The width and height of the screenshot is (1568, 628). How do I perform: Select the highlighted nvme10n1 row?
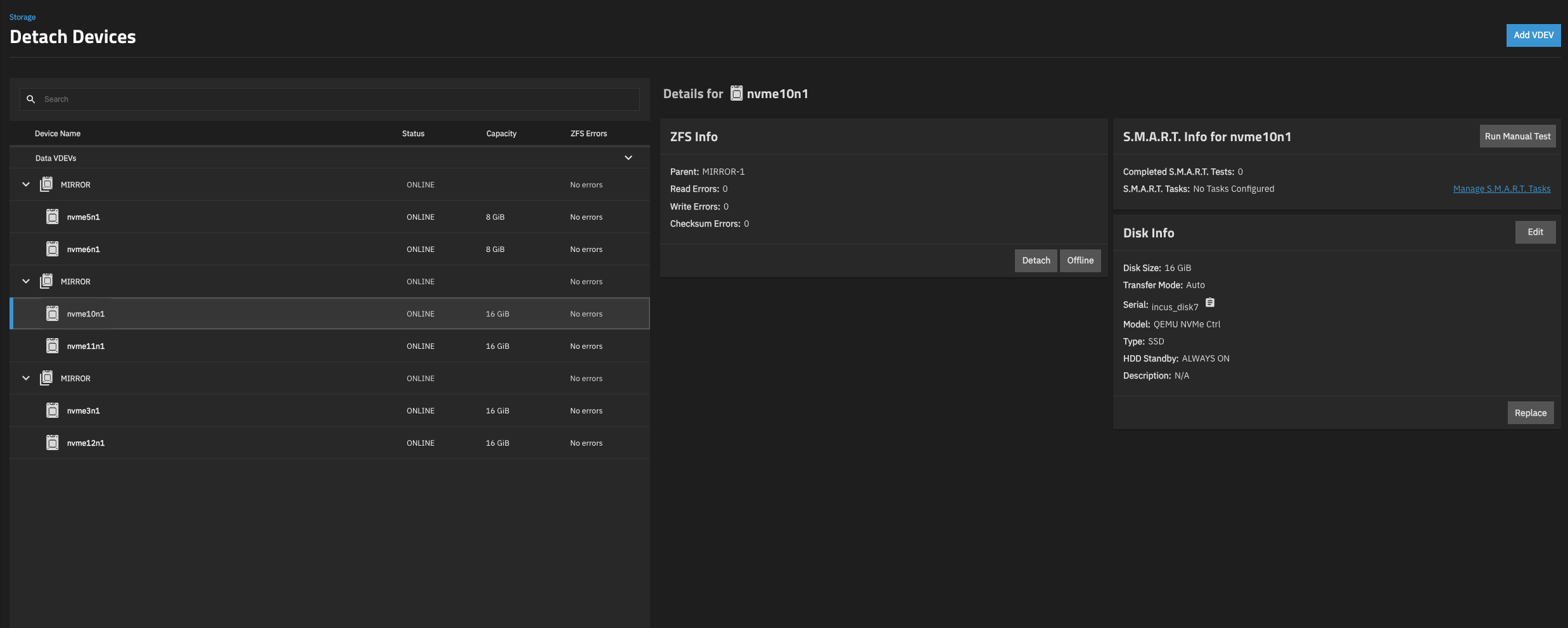click(329, 313)
